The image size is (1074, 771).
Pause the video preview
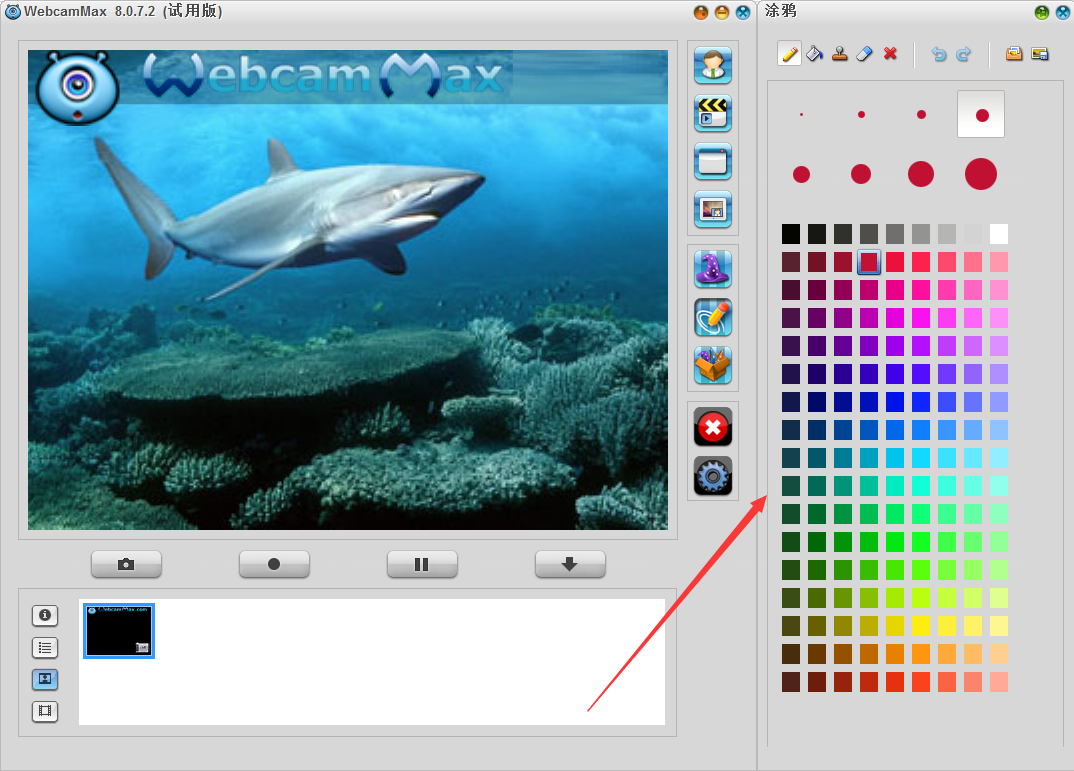tap(422, 564)
